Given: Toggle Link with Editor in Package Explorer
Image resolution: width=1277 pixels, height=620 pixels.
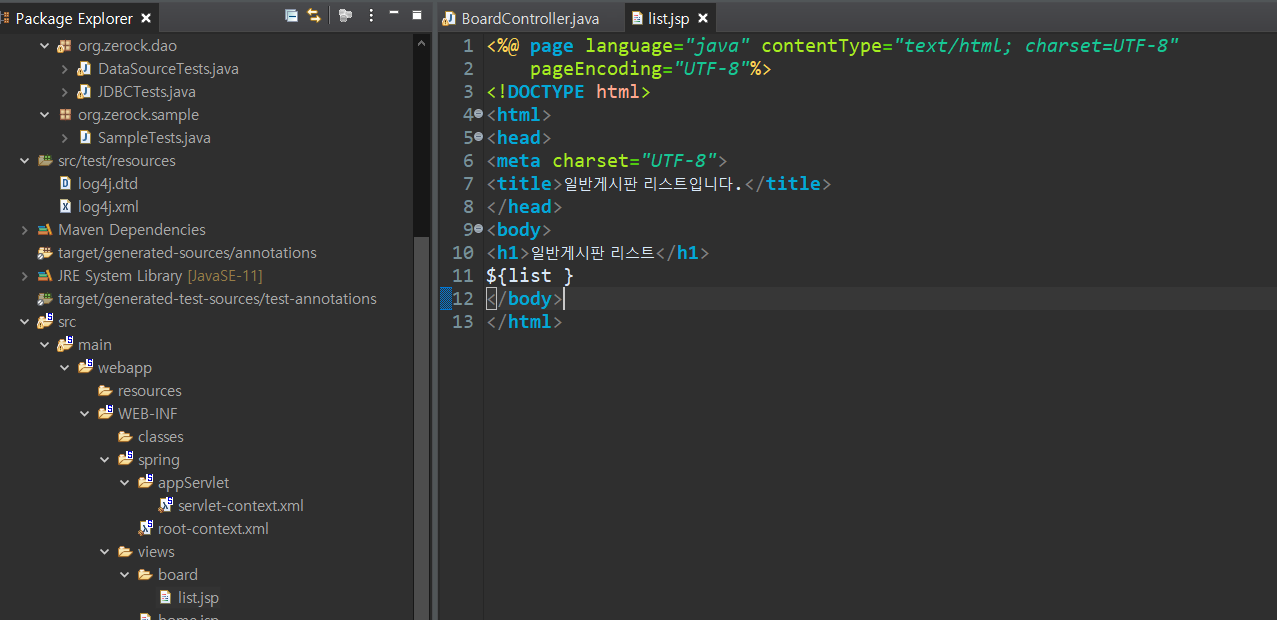Looking at the screenshot, I should 314,15.
